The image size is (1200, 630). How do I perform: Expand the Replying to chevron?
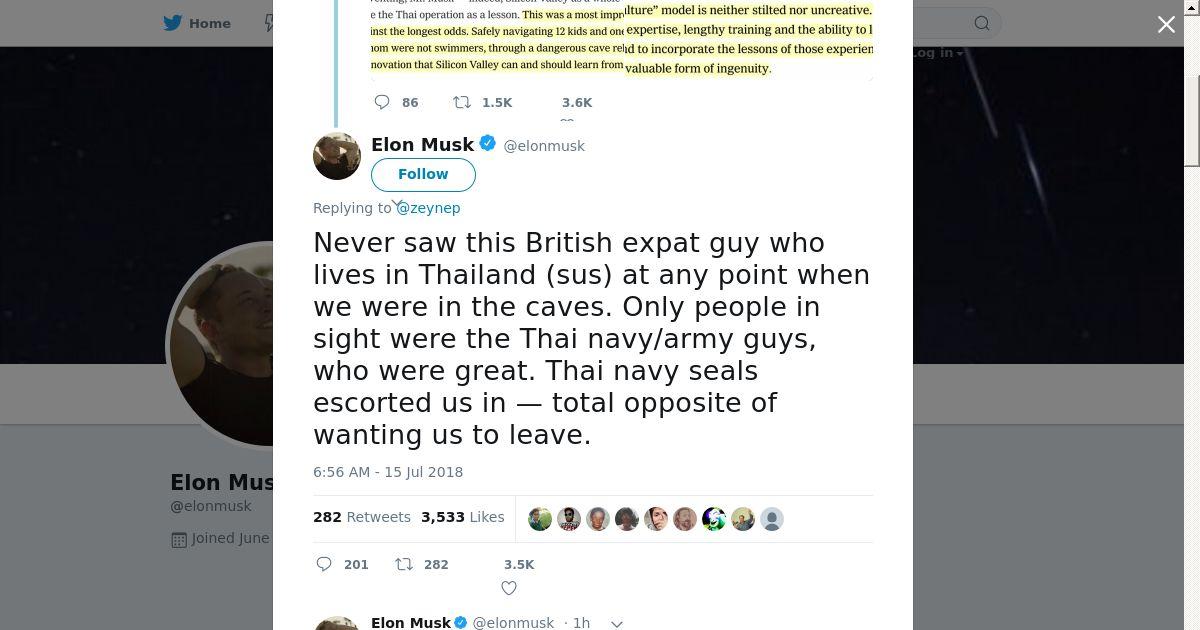tap(396, 204)
